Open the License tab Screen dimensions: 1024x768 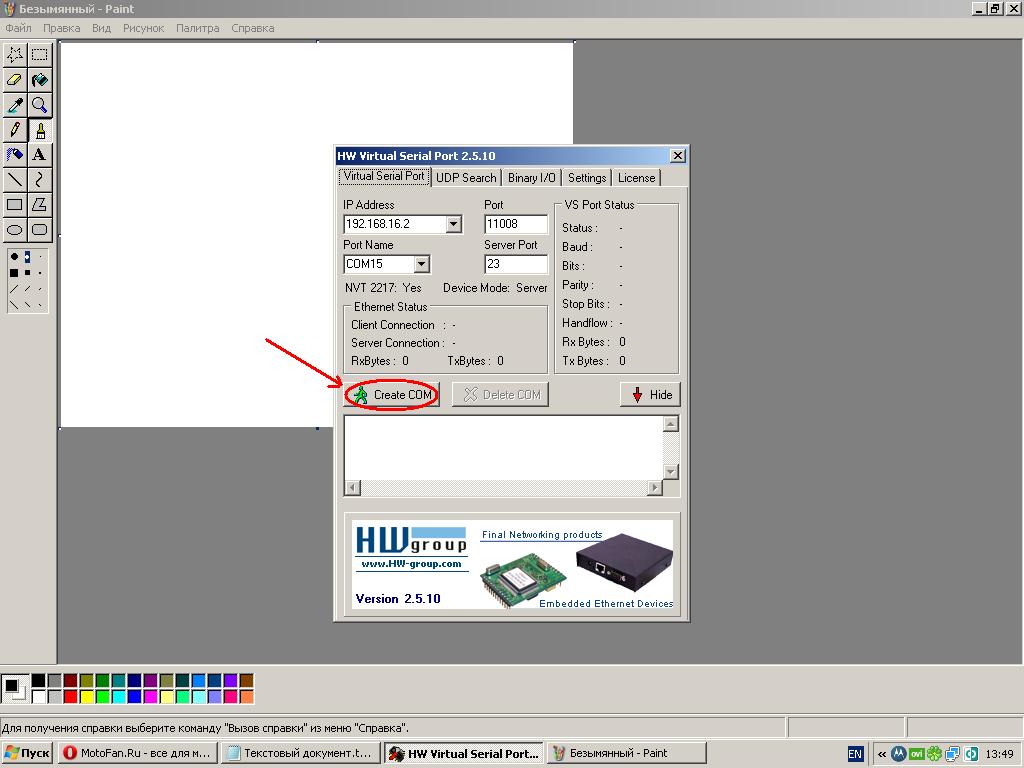[637, 178]
